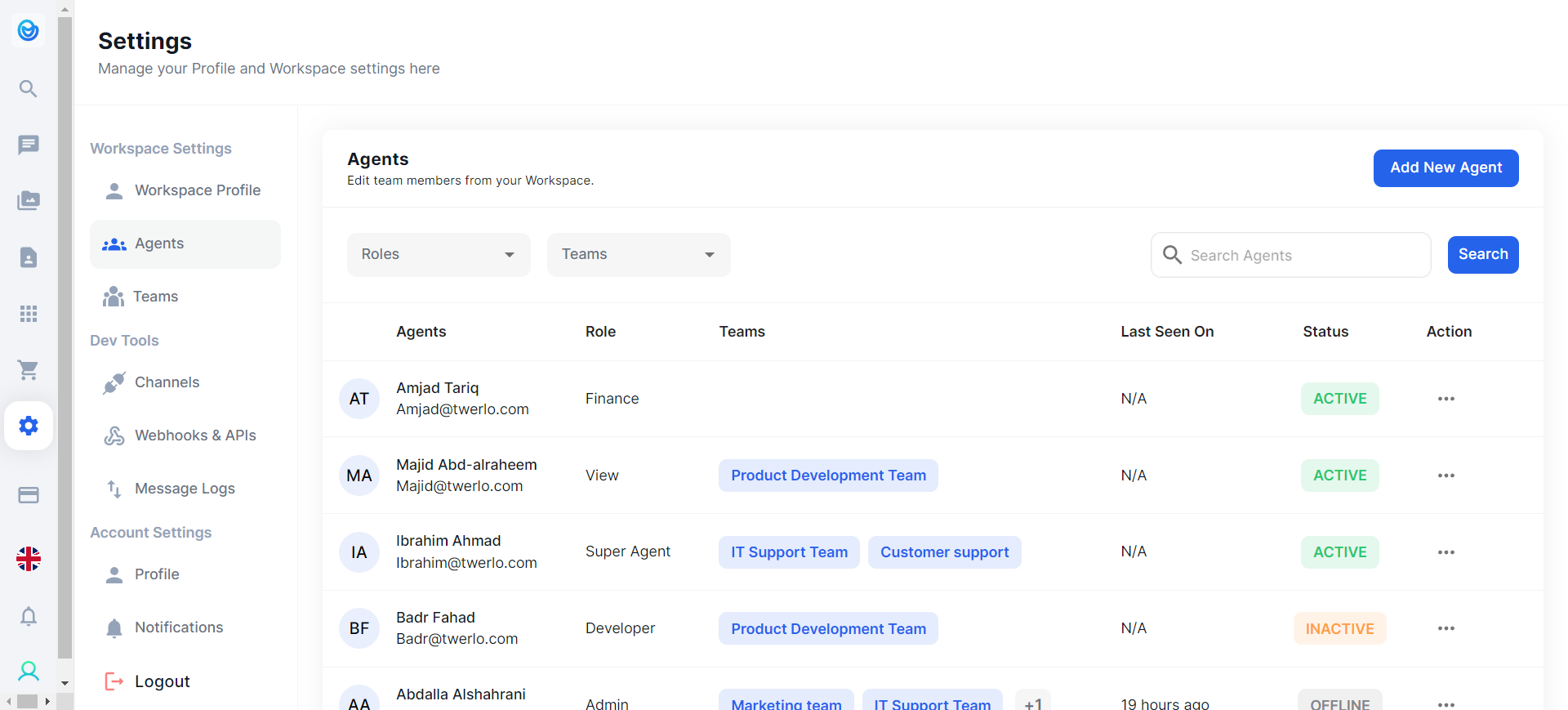Open the search icon in left rail
This screenshot has height=710, width=1568.
coord(29,88)
